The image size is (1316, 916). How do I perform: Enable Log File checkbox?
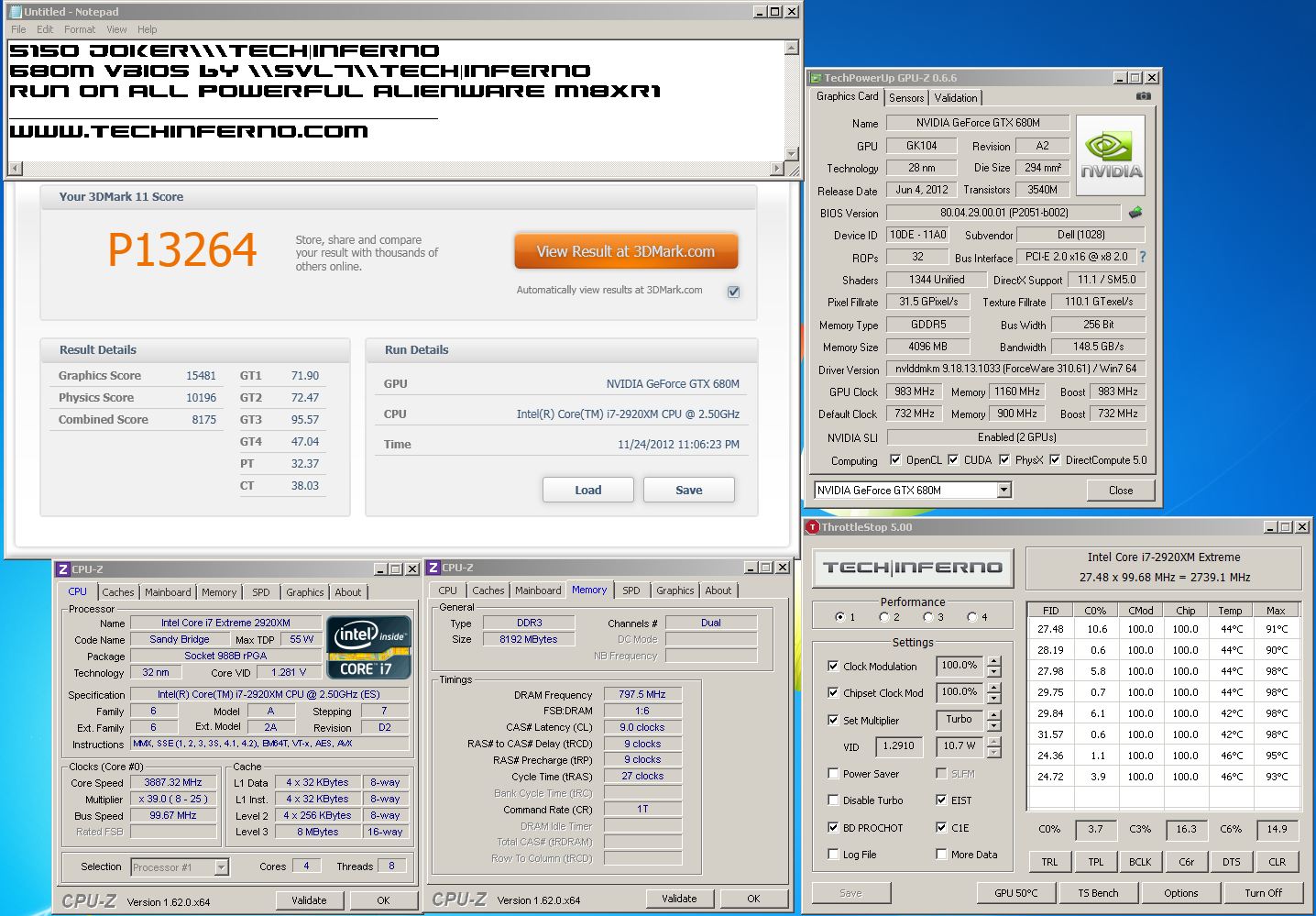coord(833,855)
